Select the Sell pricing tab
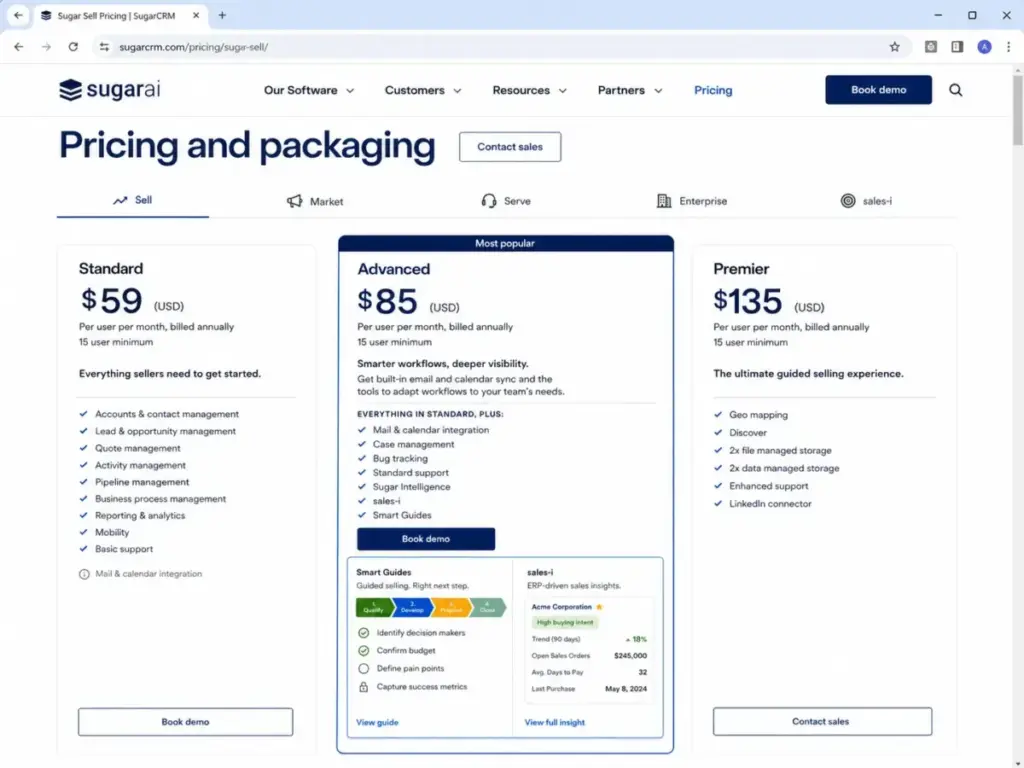 coord(133,200)
